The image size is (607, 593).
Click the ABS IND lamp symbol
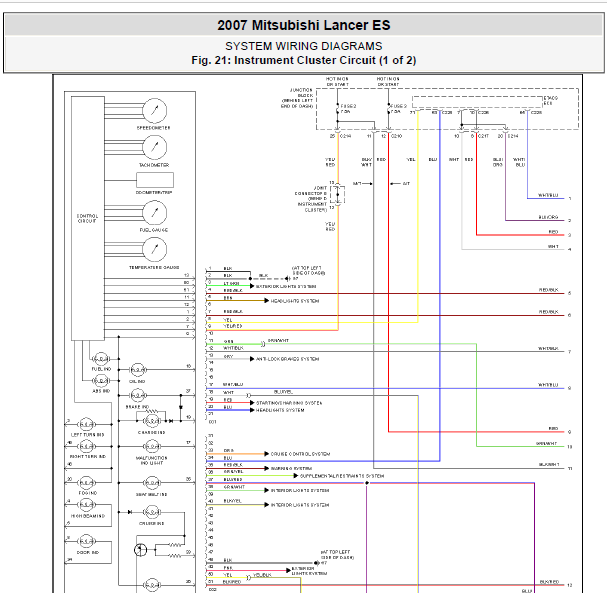(x=101, y=381)
